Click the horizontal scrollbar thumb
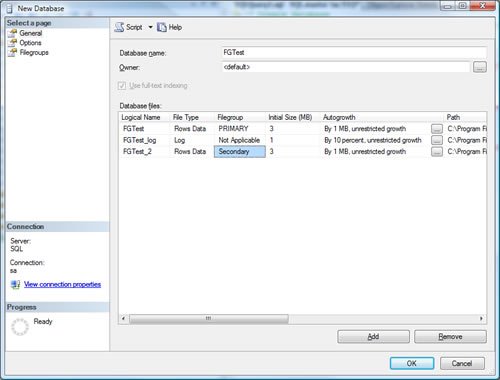This screenshot has width=500, height=380. pos(209,319)
